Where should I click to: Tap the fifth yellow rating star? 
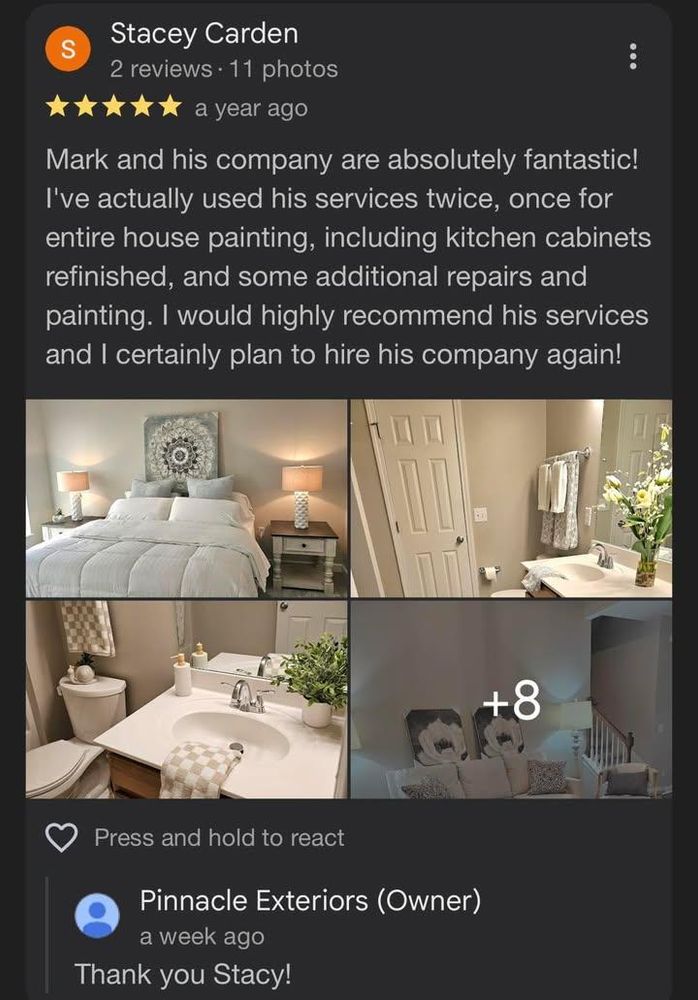[170, 107]
